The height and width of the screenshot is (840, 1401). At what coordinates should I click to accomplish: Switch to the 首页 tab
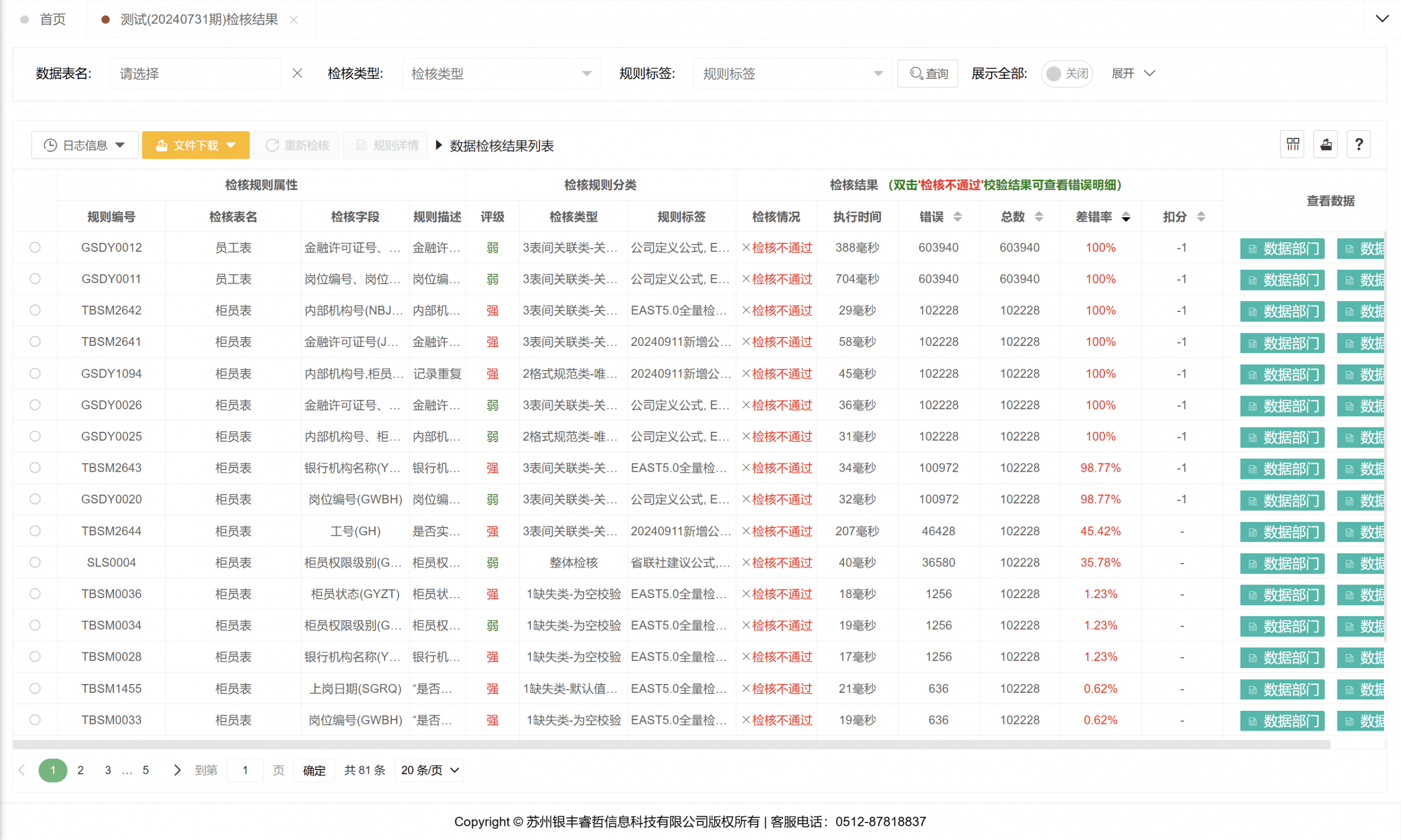pyautogui.click(x=52, y=19)
